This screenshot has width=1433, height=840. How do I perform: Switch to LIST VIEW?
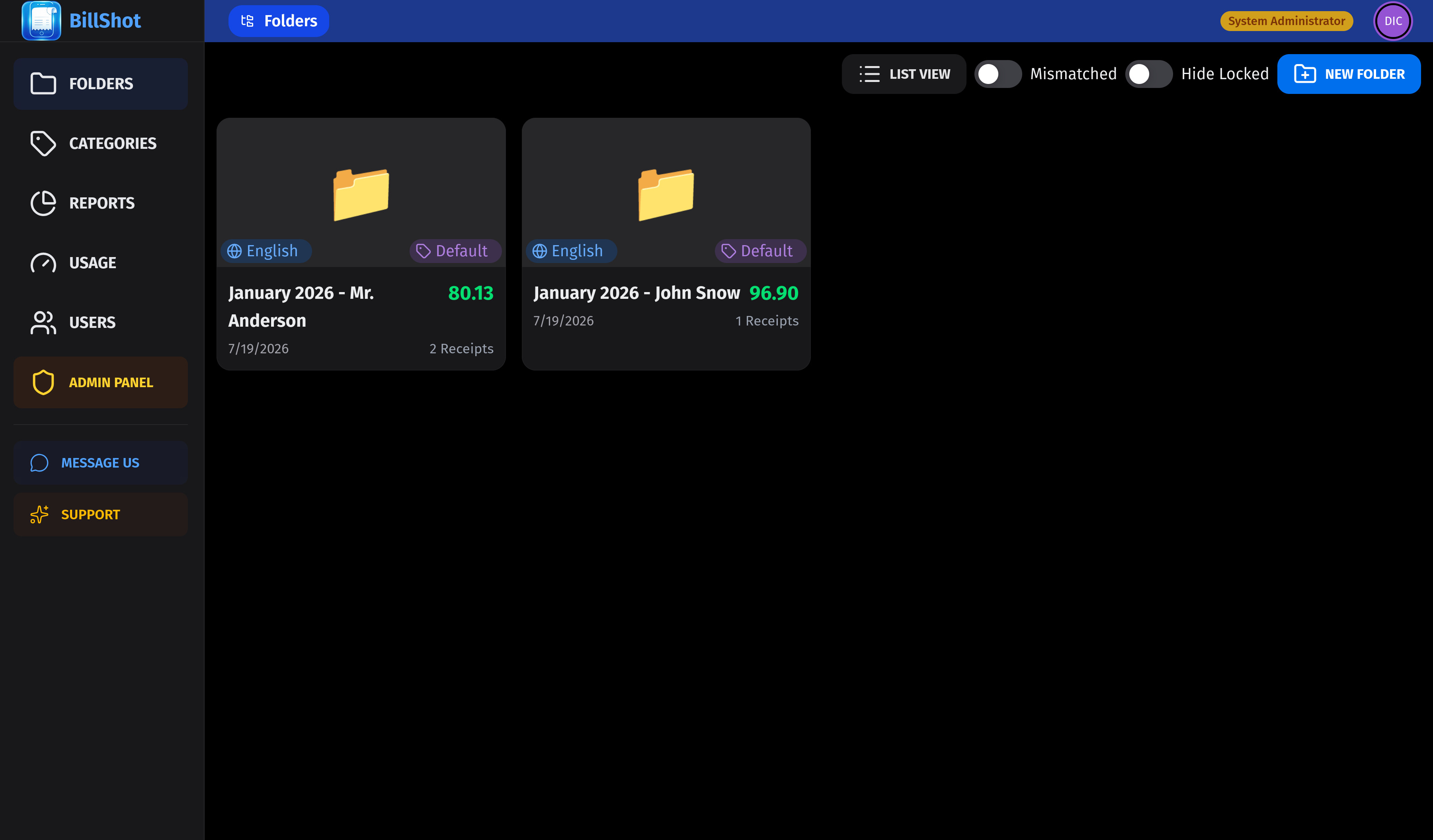[x=904, y=74]
